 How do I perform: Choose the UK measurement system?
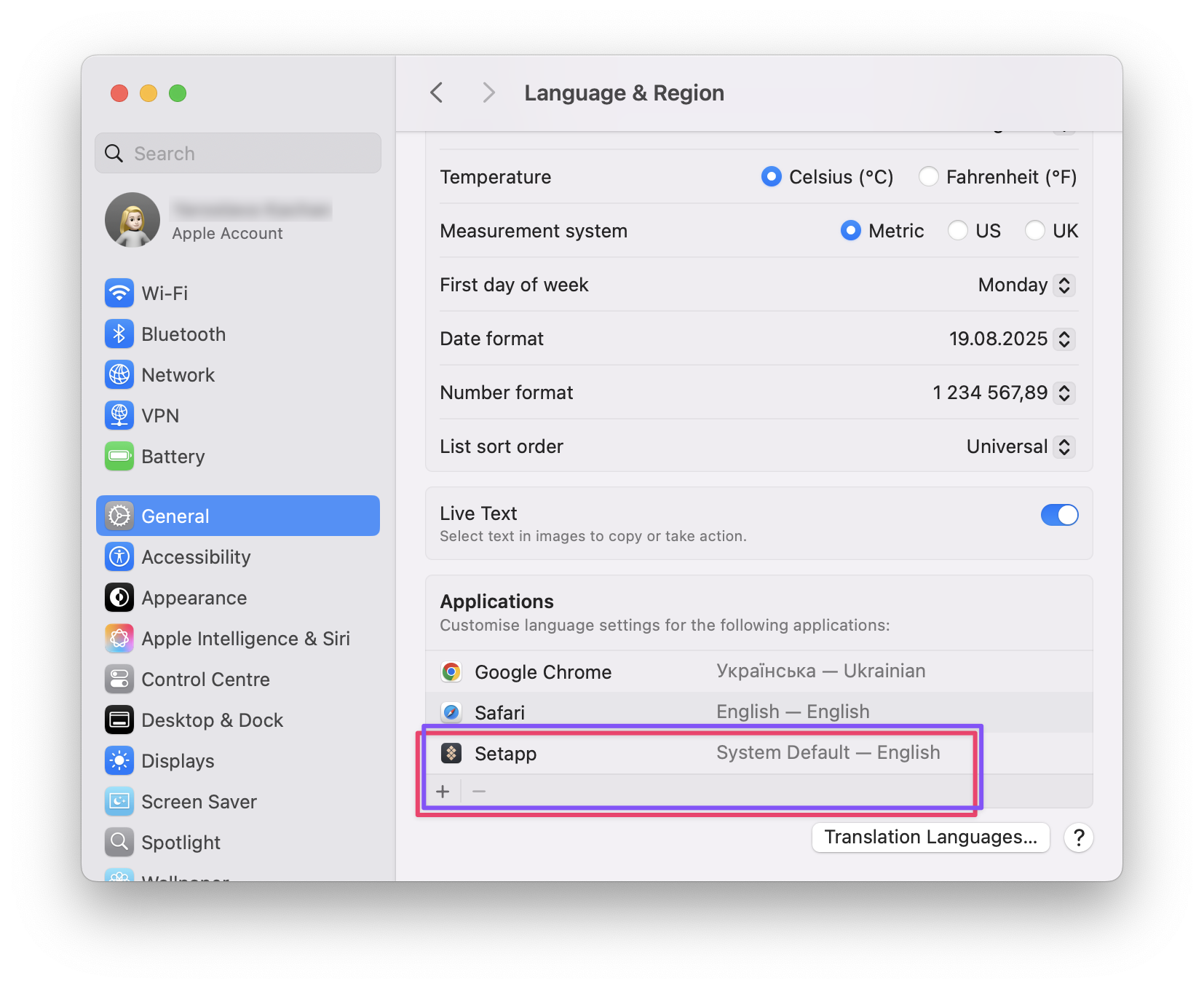(x=1034, y=230)
